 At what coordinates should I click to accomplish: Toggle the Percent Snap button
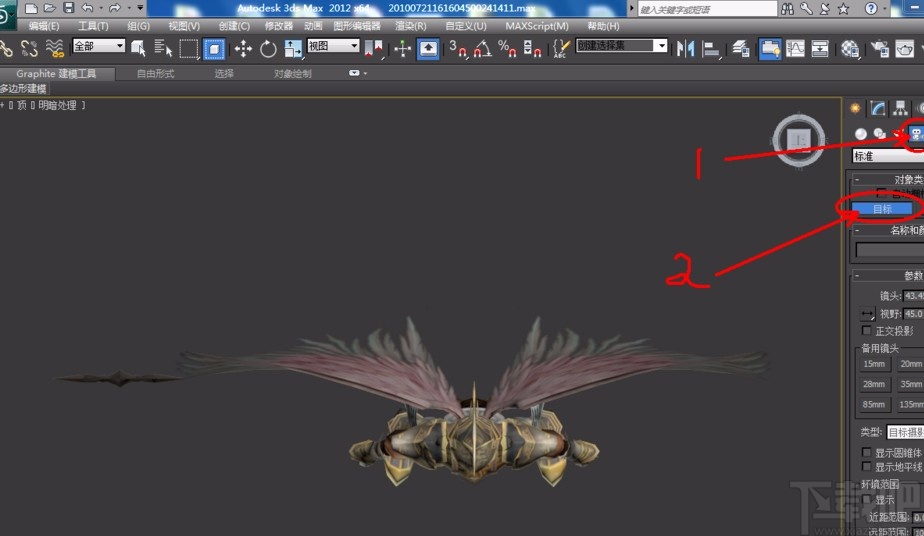pyautogui.click(x=507, y=49)
